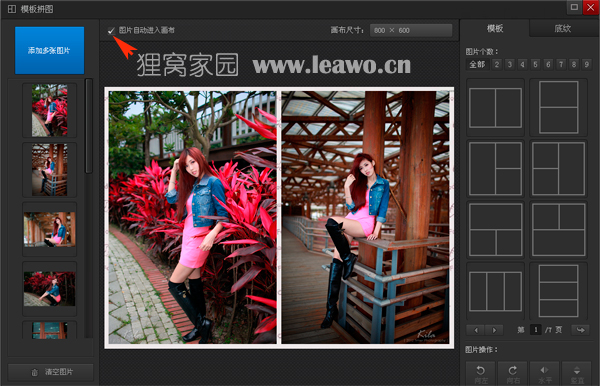The image size is (600, 386).
Task: Filter templates by 7 images
Action: 561,64
